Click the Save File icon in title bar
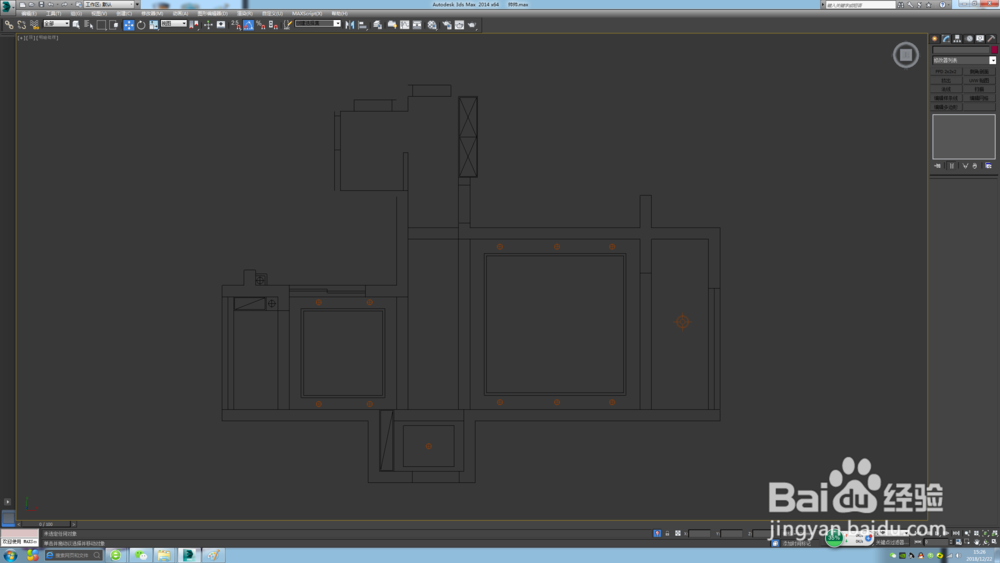This screenshot has height=563, width=1000. pos(41,4)
